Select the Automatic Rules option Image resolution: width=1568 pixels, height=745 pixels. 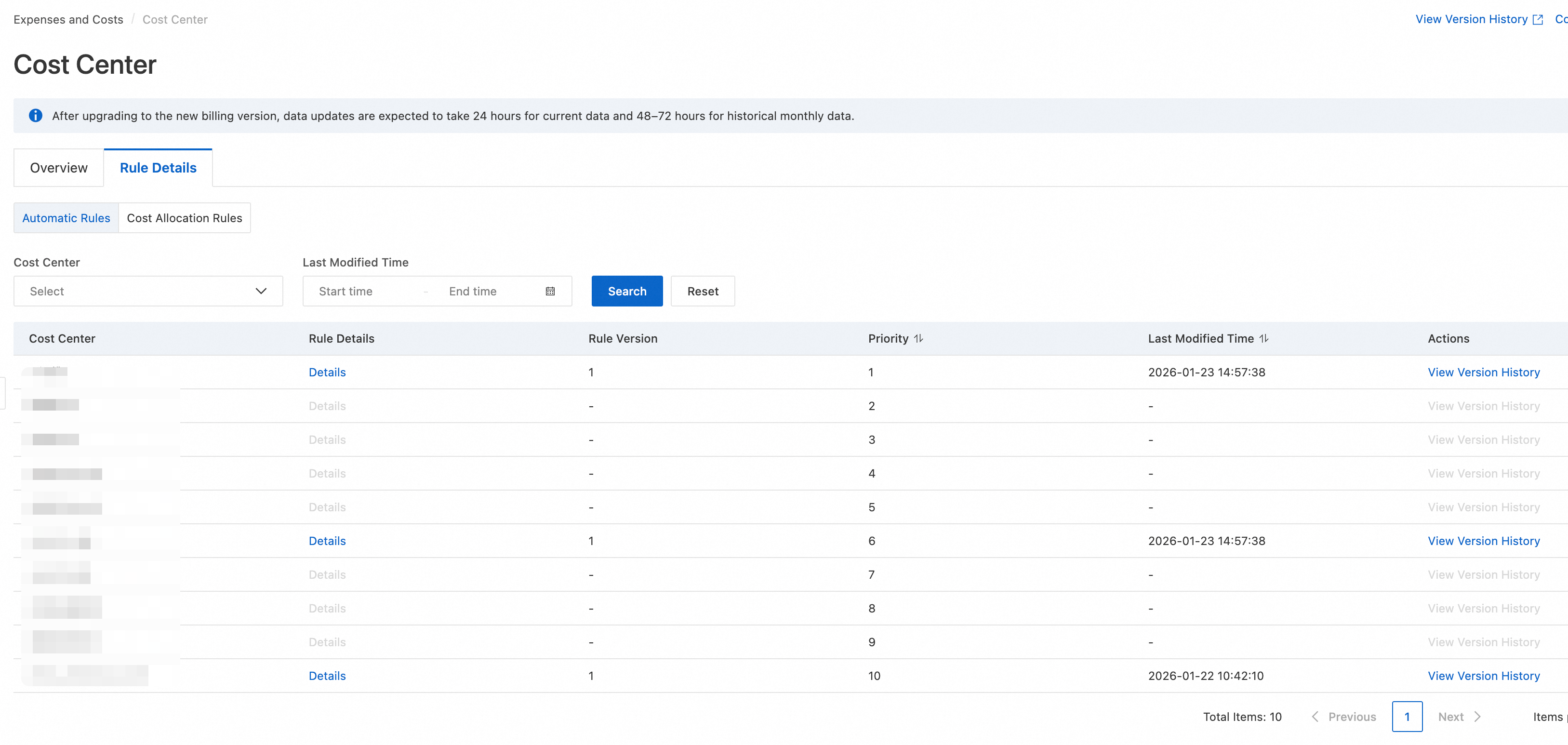pos(66,218)
